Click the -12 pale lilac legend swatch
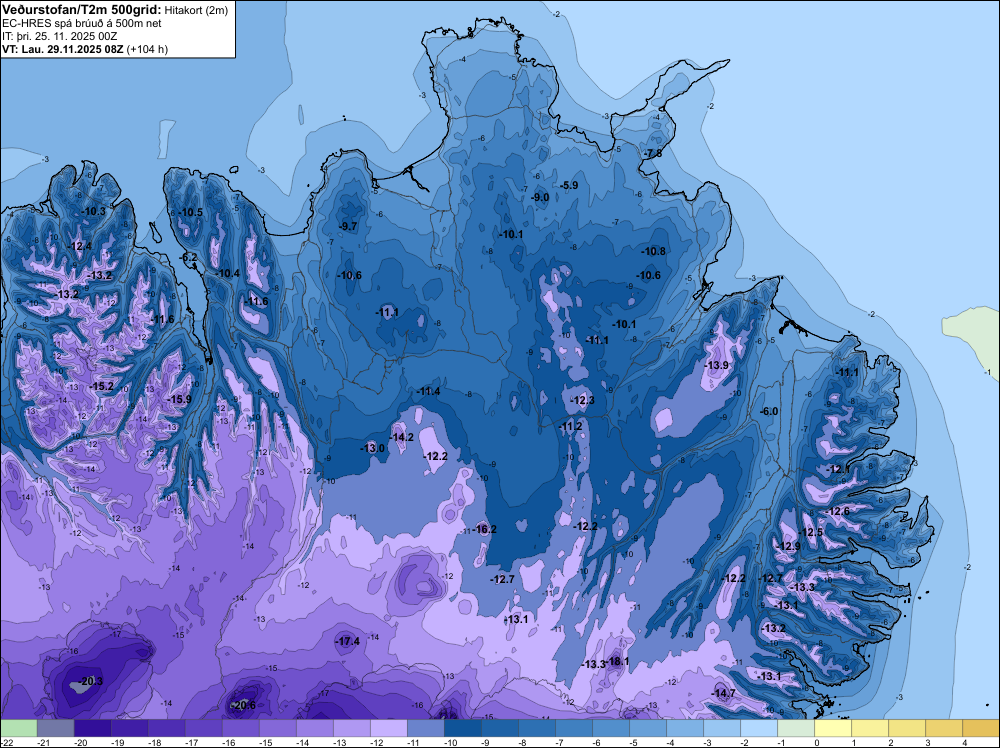The width and height of the screenshot is (1000, 748). pos(388,728)
